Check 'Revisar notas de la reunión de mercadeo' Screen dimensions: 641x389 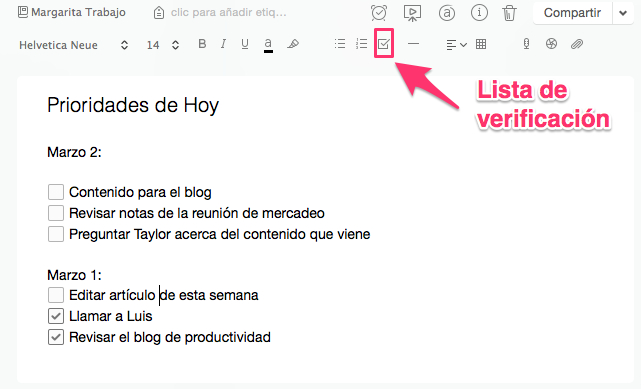56,213
